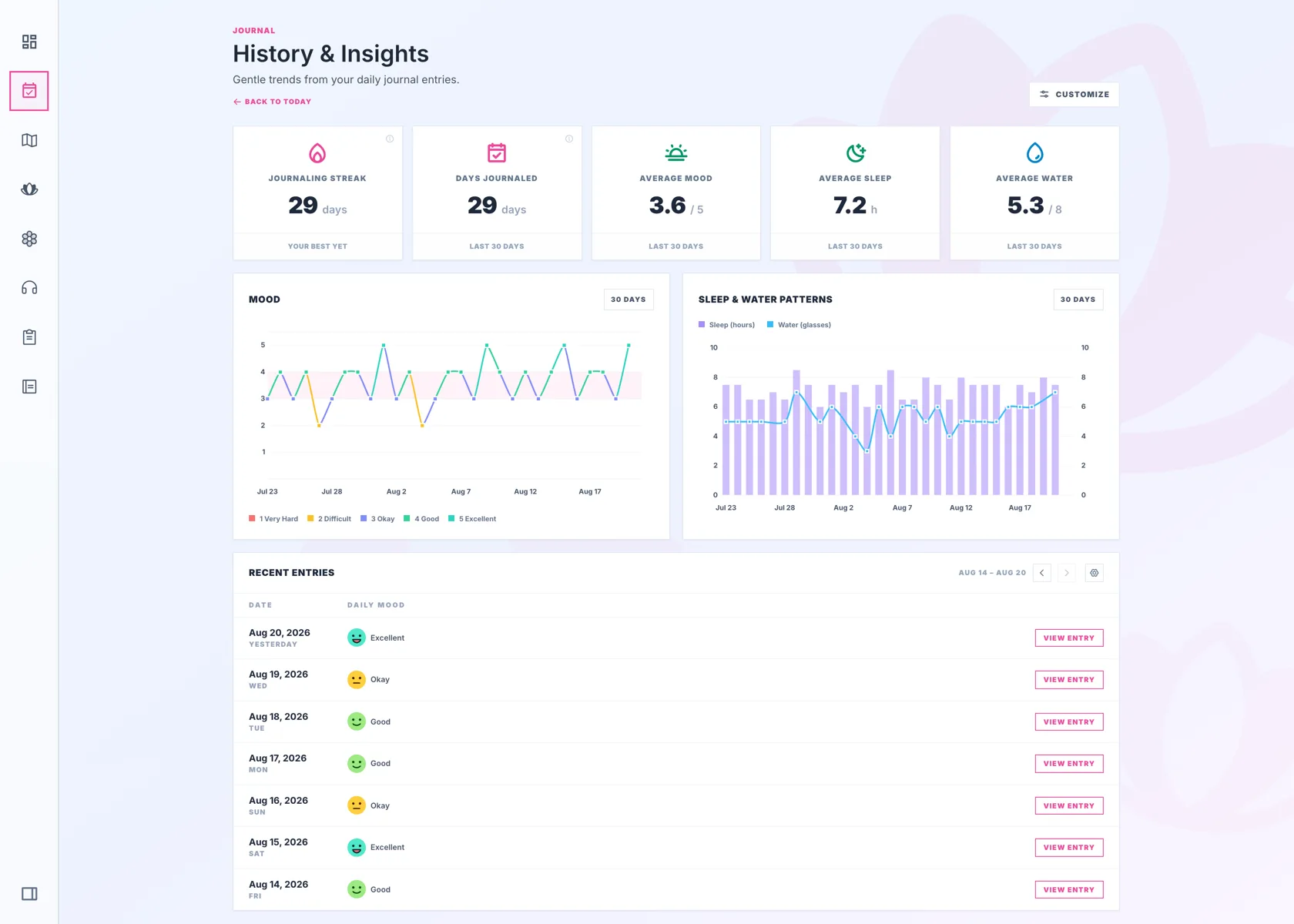Click the JOURNAL breadcrumb label

tap(254, 31)
